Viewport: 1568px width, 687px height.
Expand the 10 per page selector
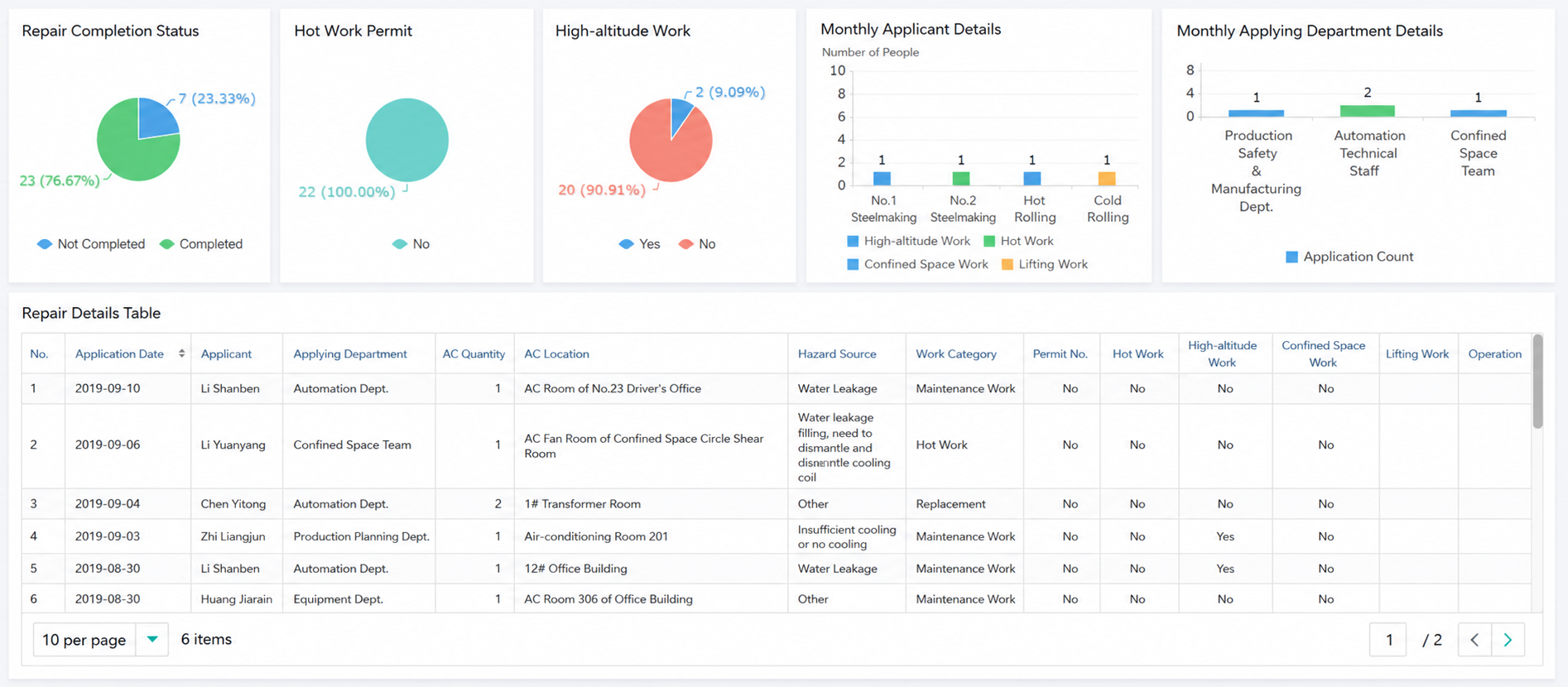click(x=101, y=640)
